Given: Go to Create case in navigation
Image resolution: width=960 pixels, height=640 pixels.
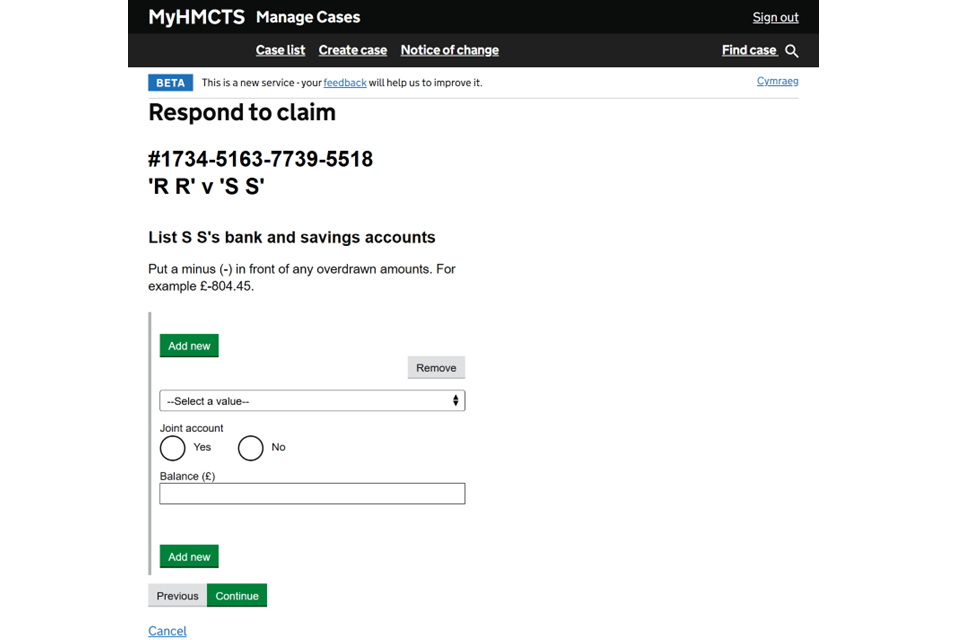Looking at the screenshot, I should 352,50.
